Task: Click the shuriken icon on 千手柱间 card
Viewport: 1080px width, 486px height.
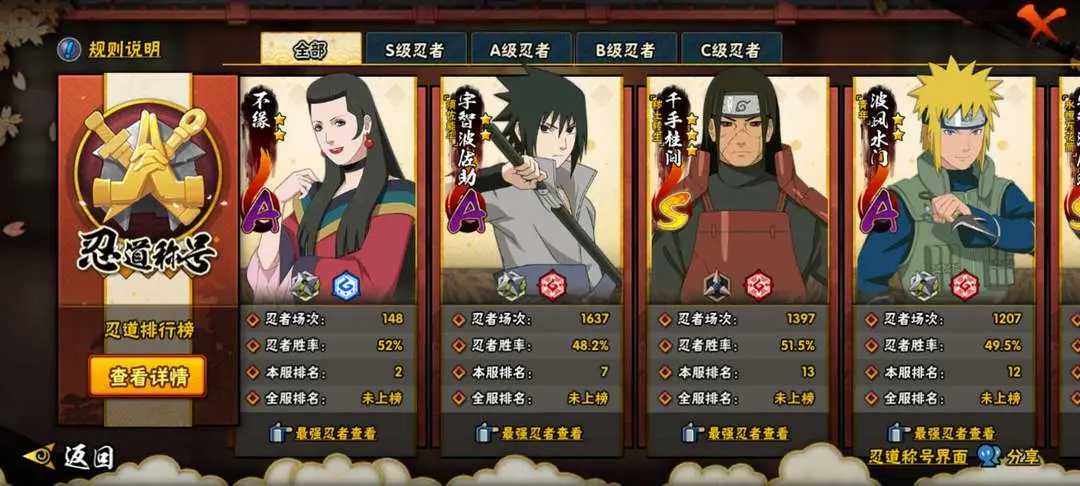Action: [x=717, y=286]
